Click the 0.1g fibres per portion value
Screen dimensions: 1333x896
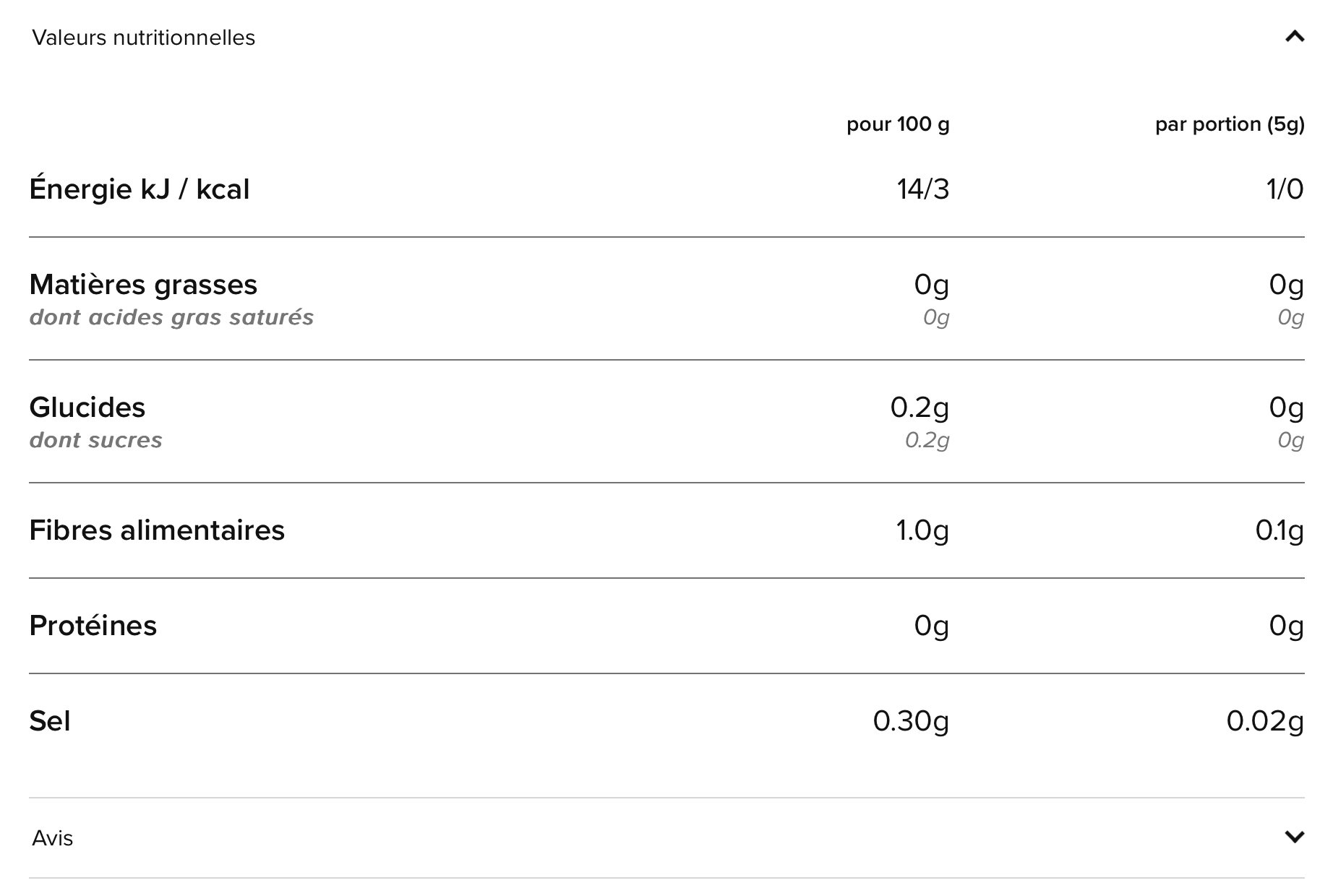pyautogui.click(x=1280, y=531)
